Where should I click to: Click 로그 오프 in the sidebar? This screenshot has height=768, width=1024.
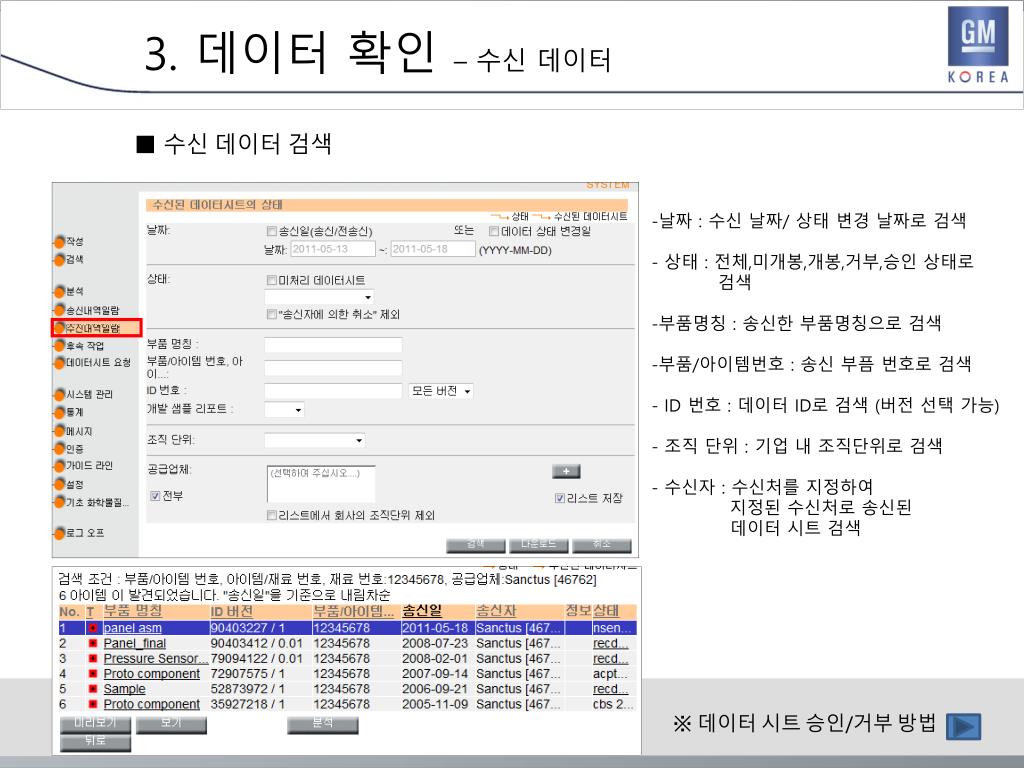pyautogui.click(x=85, y=533)
